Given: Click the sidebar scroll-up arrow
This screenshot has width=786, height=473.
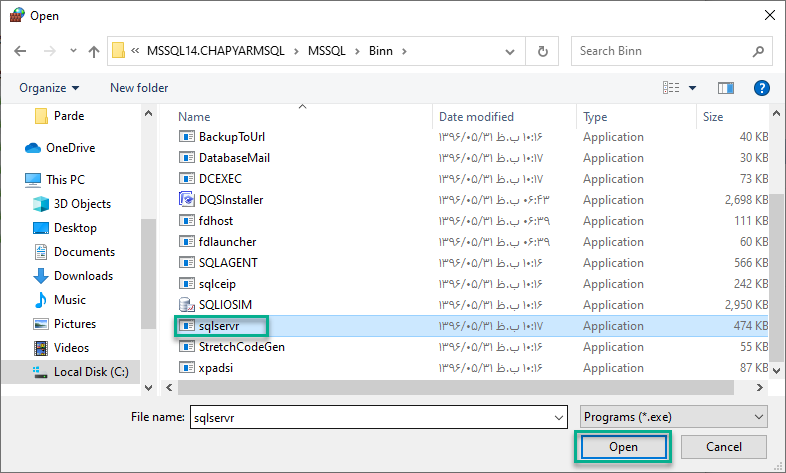Looking at the screenshot, I should click(148, 114).
